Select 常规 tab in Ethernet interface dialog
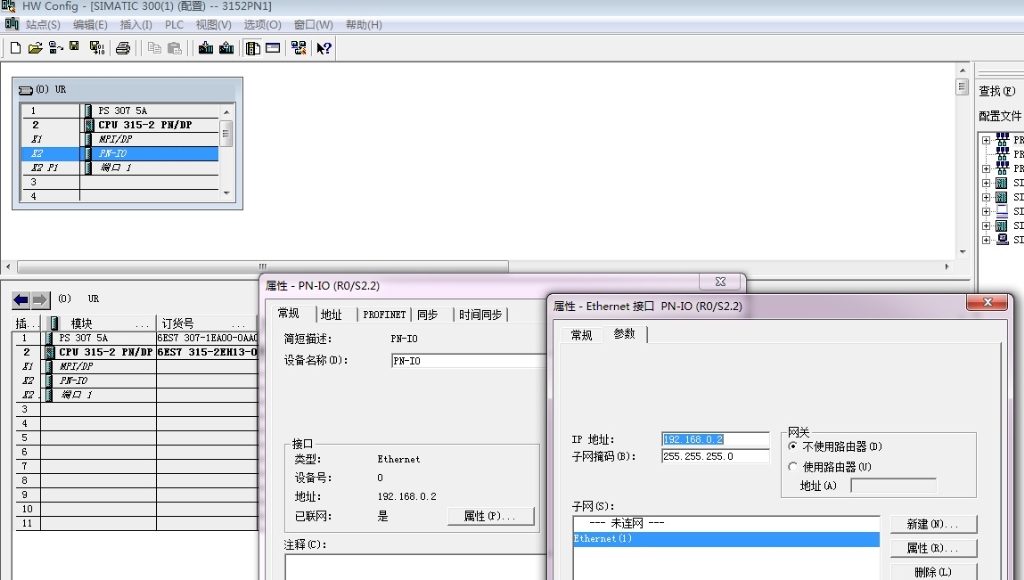 coord(581,335)
